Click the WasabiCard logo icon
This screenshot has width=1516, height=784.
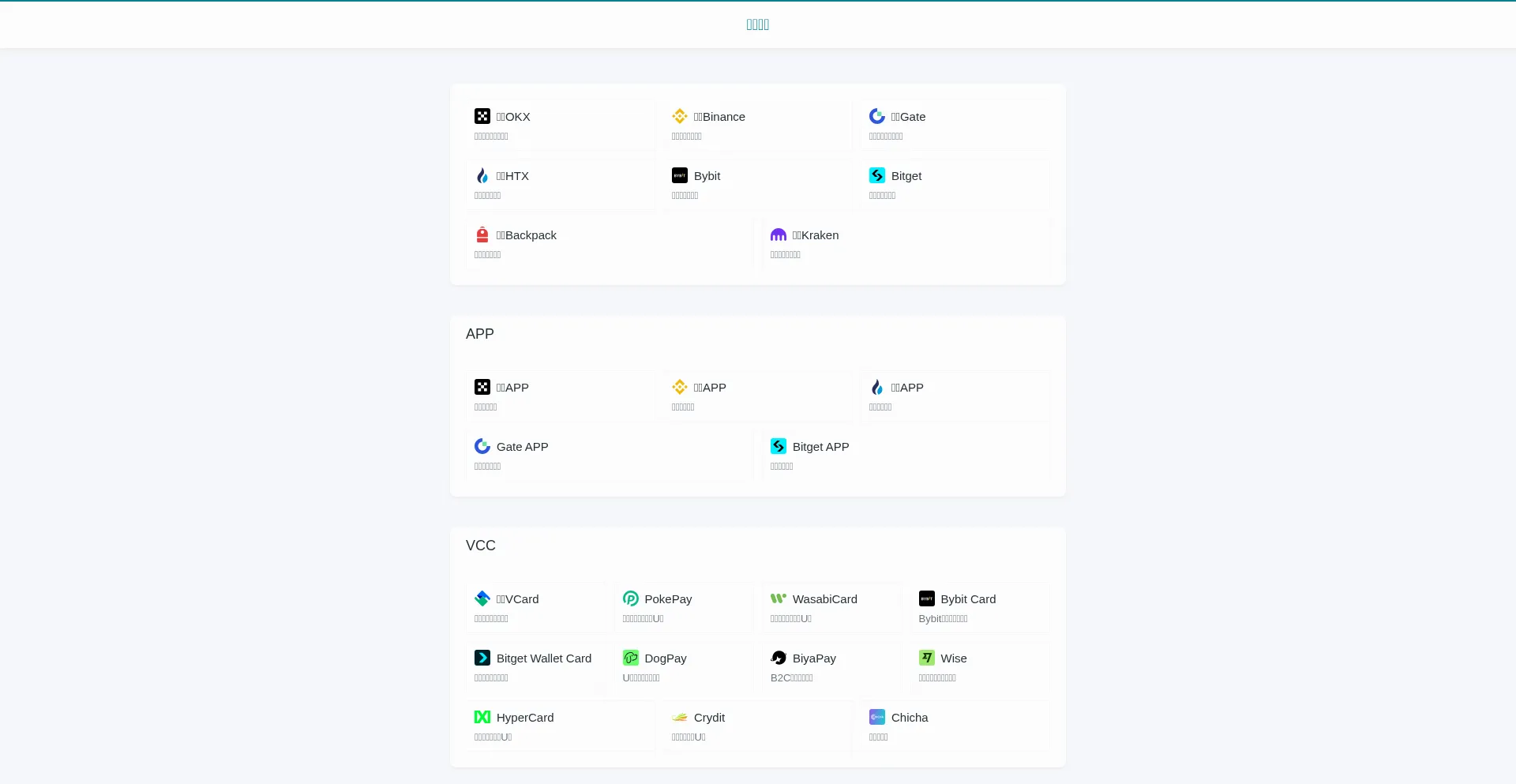(778, 598)
